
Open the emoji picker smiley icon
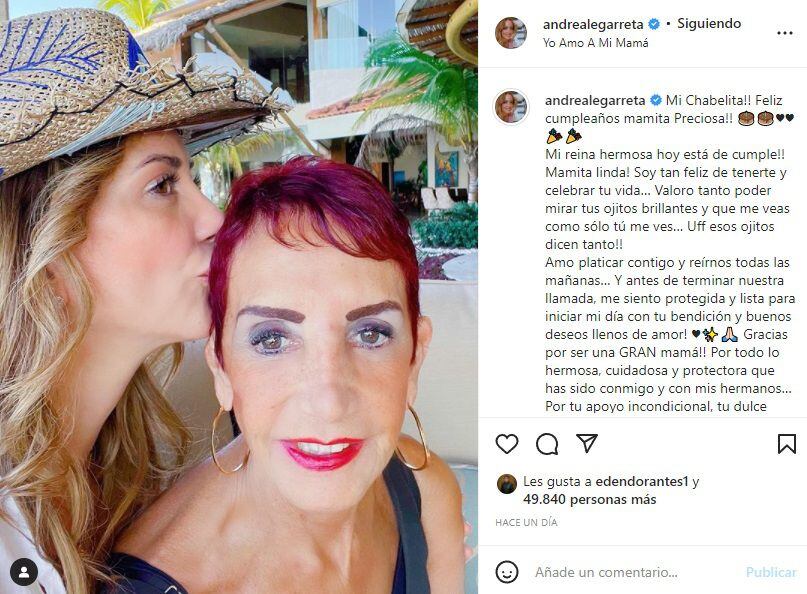click(x=506, y=572)
